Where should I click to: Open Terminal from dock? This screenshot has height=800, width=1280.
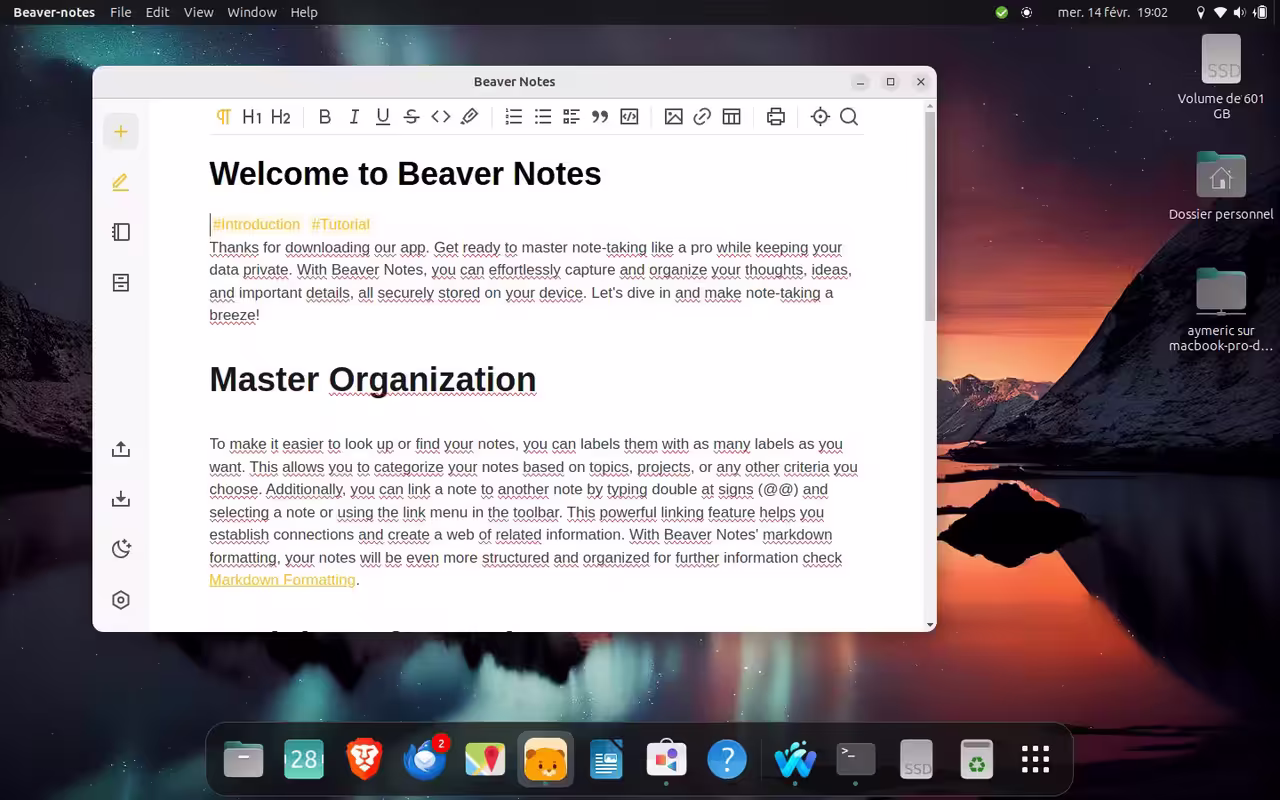(x=856, y=760)
